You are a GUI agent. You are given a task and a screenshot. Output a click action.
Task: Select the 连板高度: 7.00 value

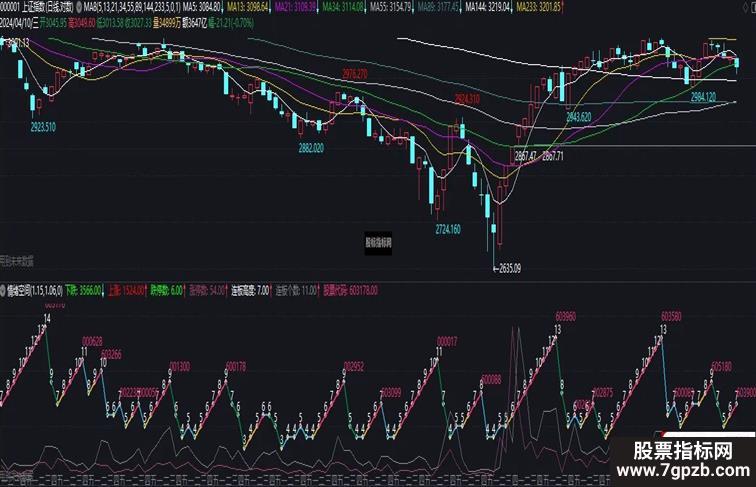tap(250, 291)
